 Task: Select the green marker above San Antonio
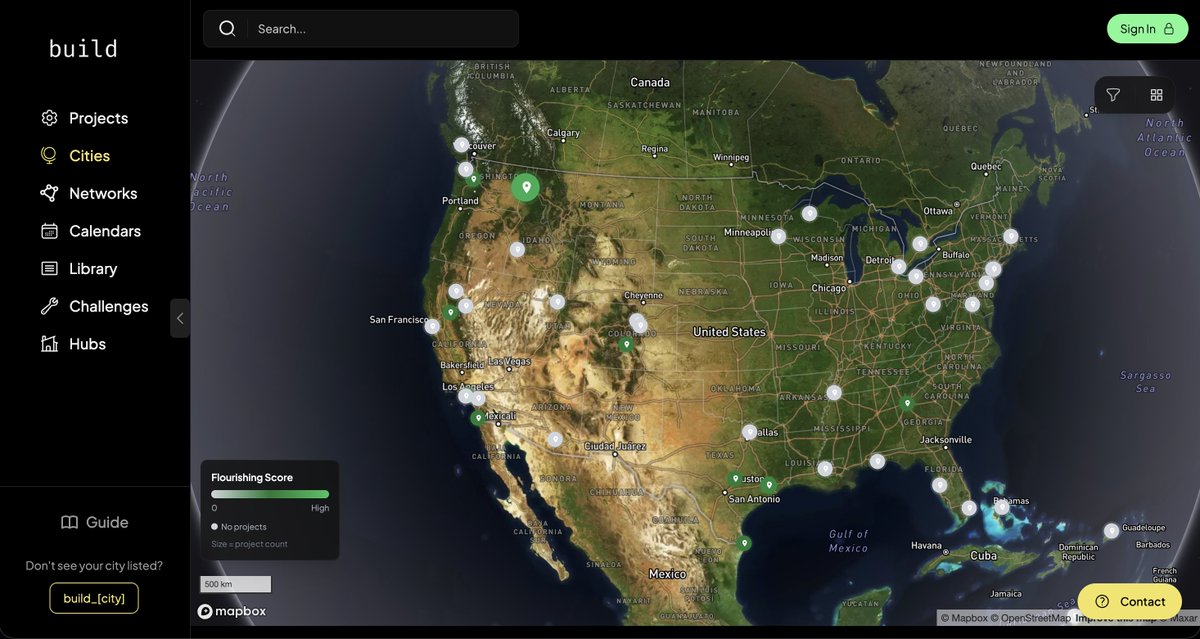(x=735, y=479)
